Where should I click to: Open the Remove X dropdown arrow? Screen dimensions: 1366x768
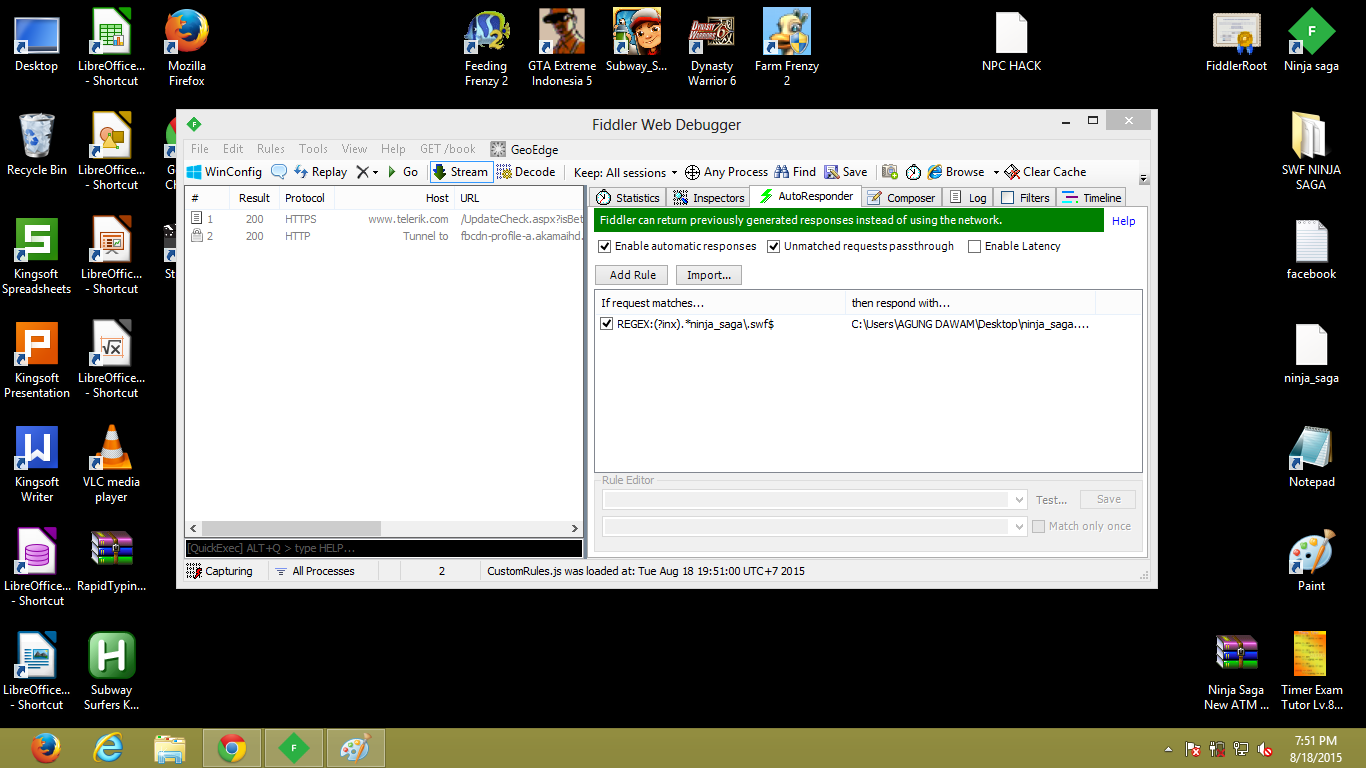376,173
